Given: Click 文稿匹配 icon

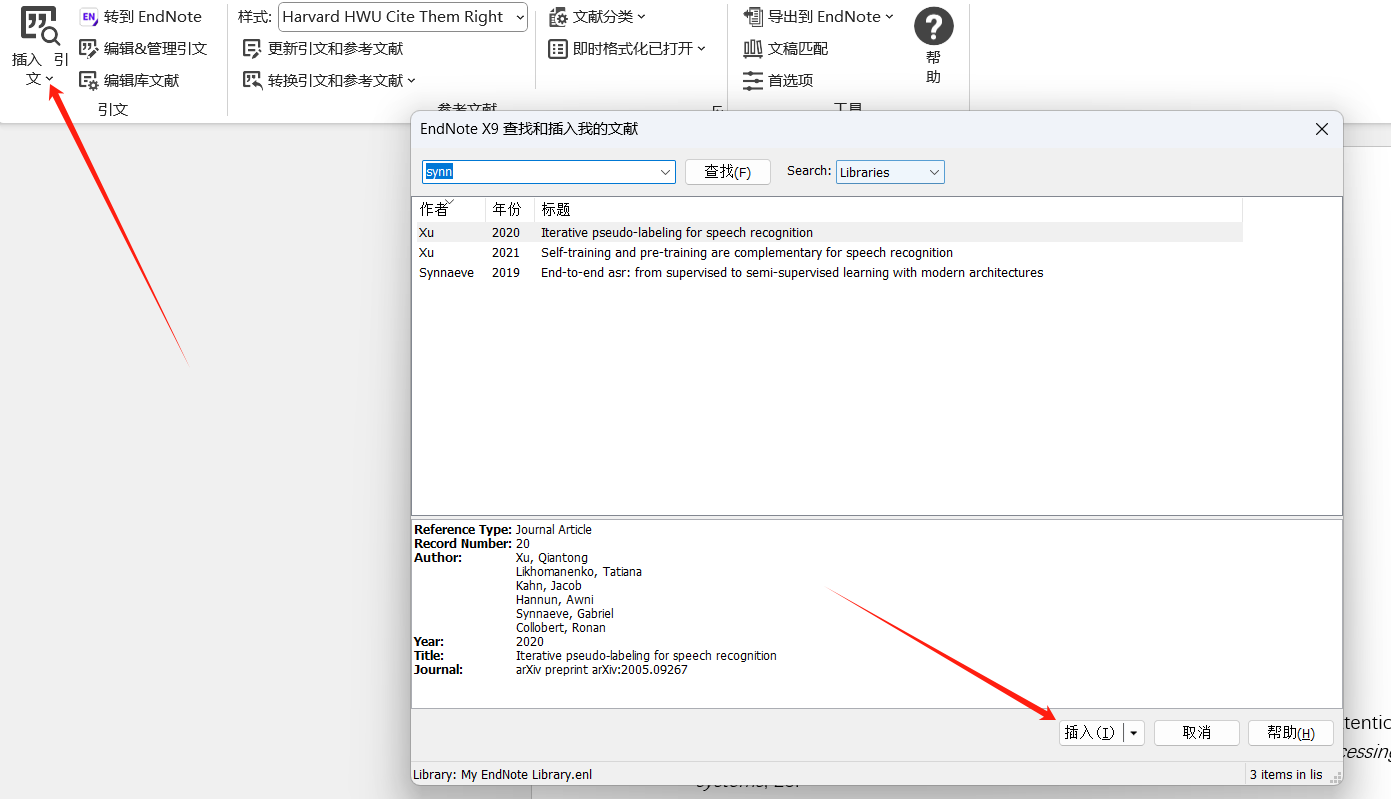Looking at the screenshot, I should [753, 48].
